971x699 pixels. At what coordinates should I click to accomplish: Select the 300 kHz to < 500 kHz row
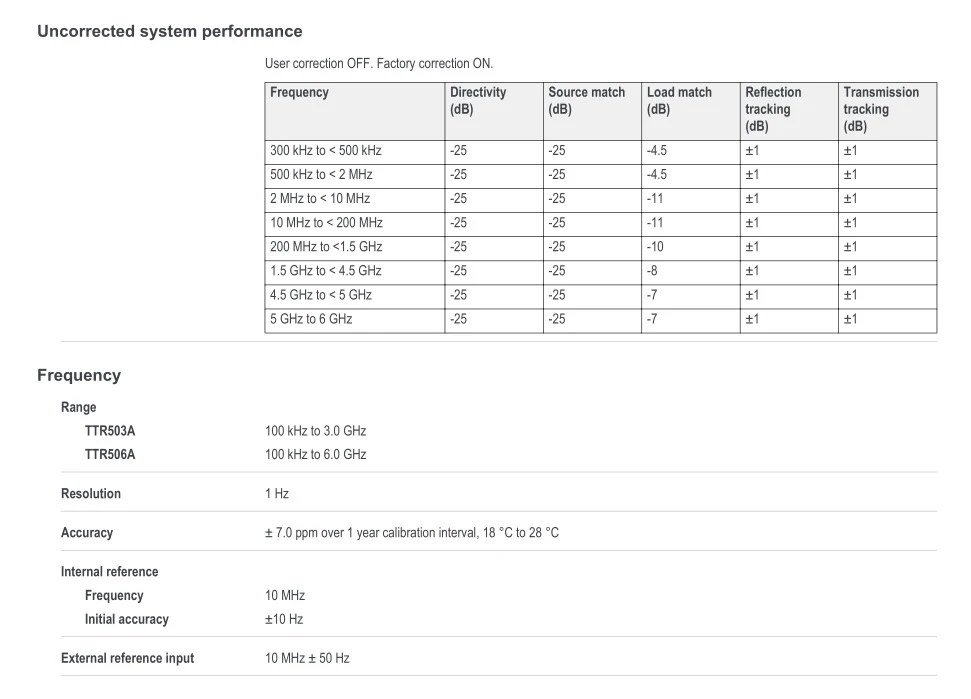coord(601,152)
